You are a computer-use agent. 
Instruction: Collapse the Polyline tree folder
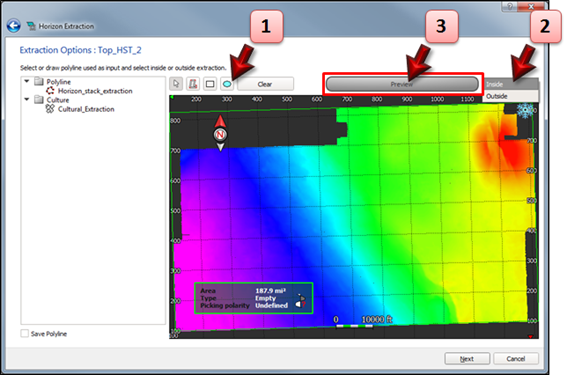(27, 81)
